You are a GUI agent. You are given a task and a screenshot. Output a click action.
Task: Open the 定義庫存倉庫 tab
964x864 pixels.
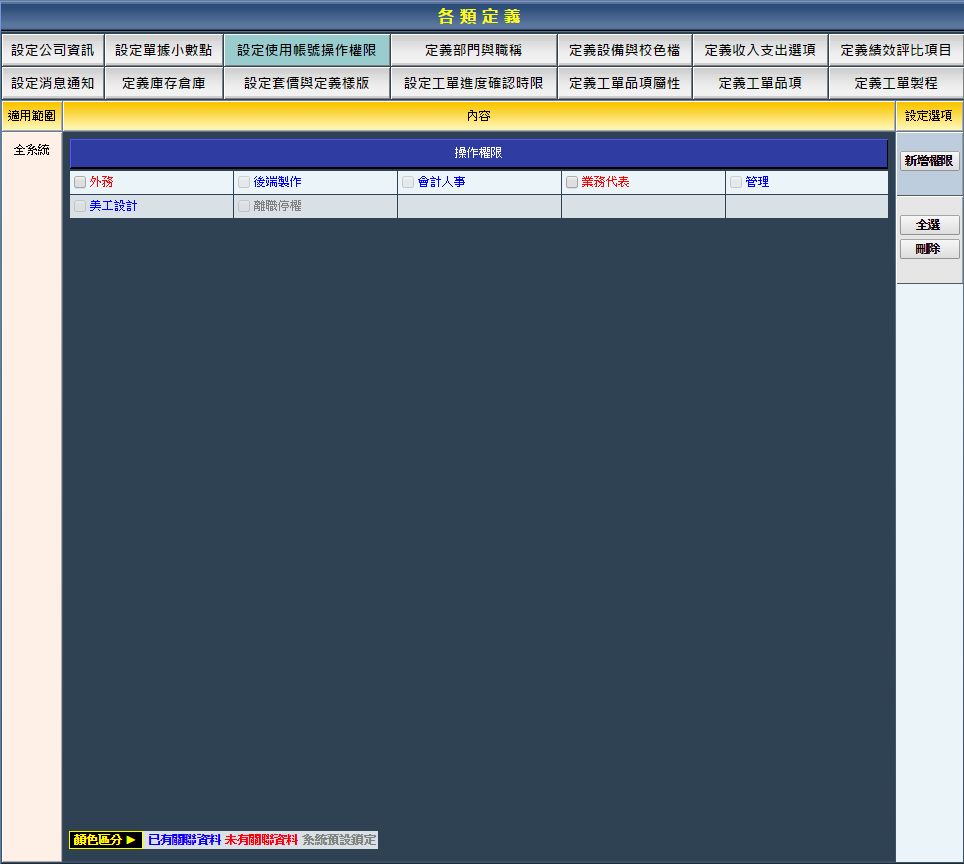[163, 83]
